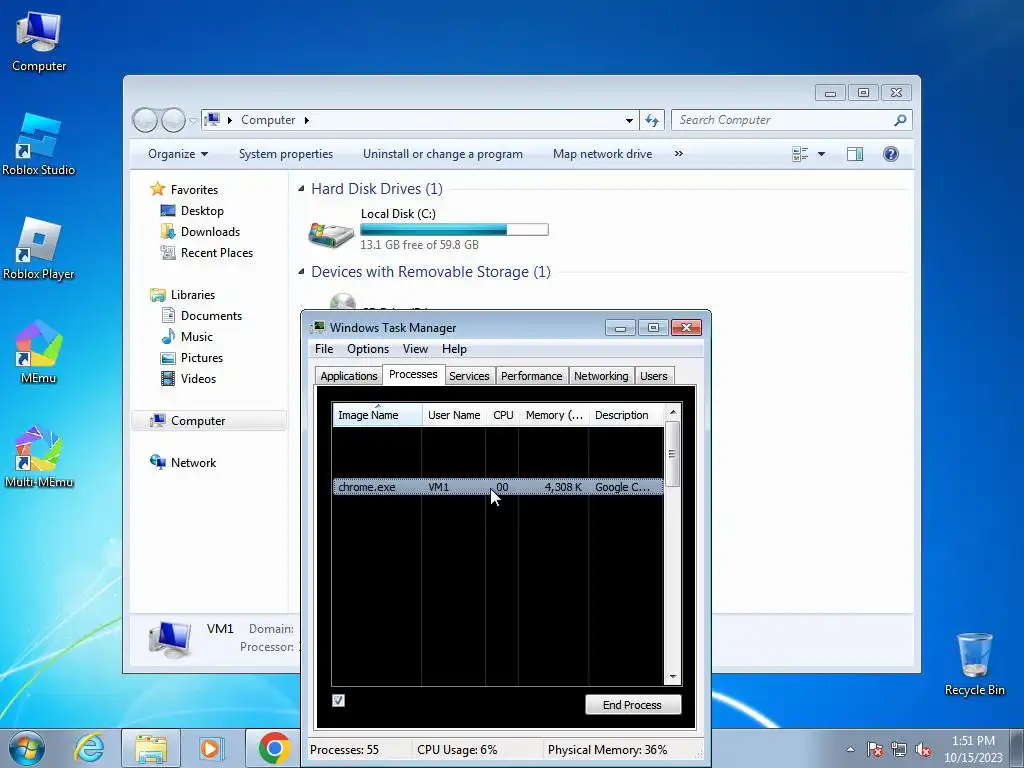This screenshot has width=1024, height=768.
Task: Collapse the Hard Disk Drives group
Action: pos(301,189)
